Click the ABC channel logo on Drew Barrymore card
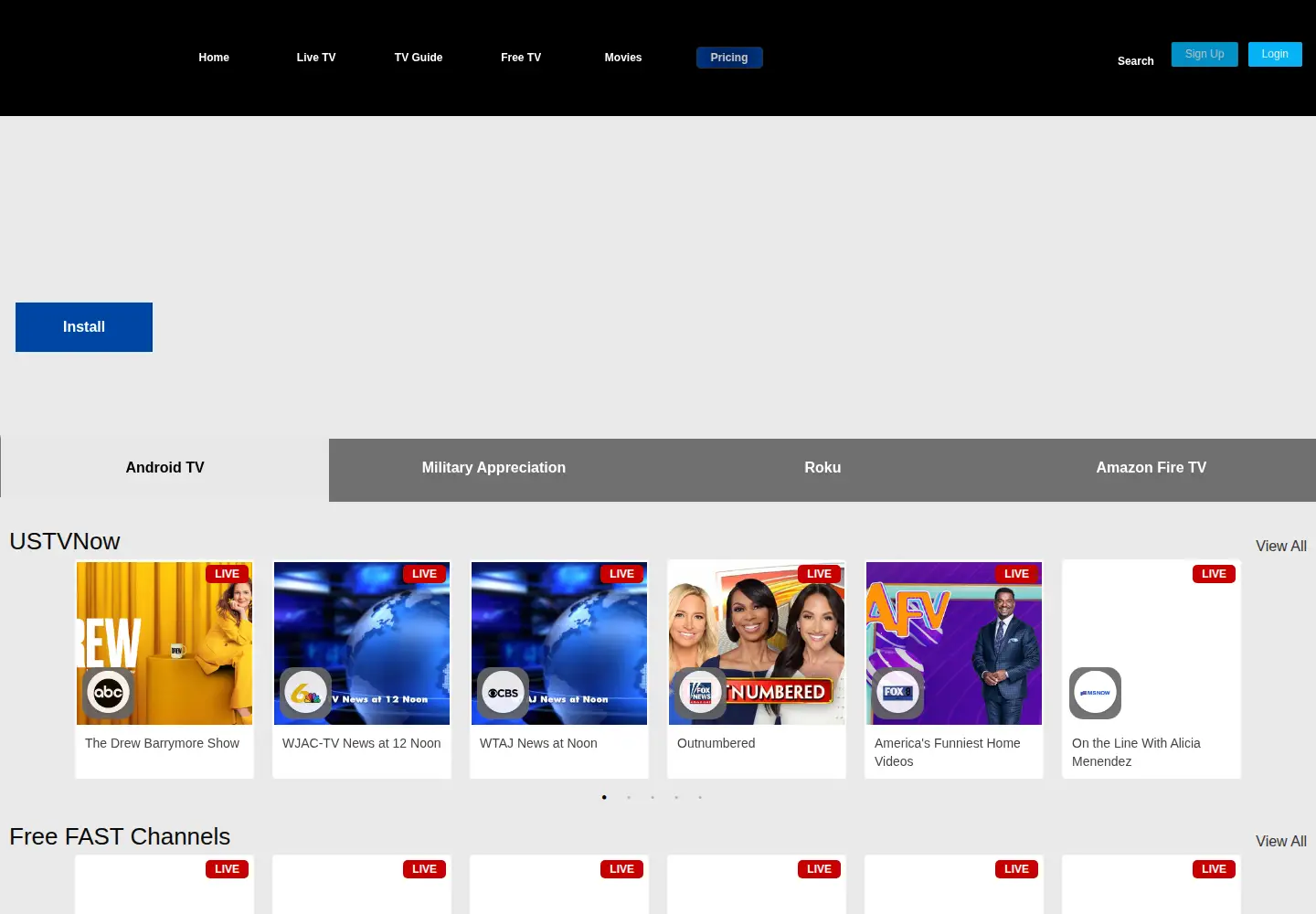Image resolution: width=1316 pixels, height=914 pixels. pos(108,693)
